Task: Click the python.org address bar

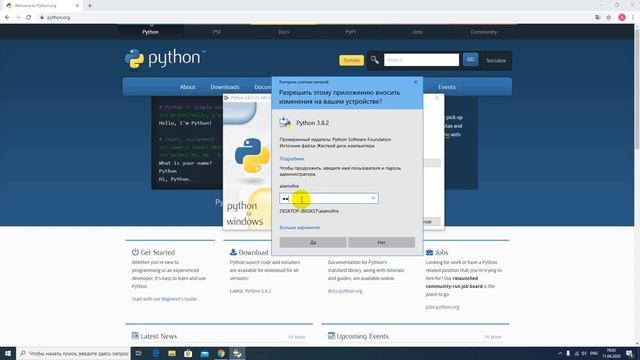Action: (314, 18)
